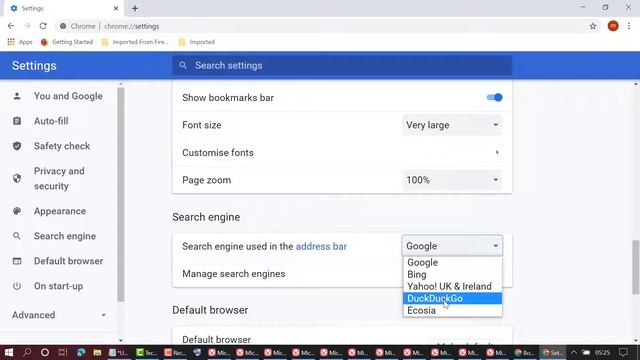Click the sidebar scroll-down arrow

point(121,340)
